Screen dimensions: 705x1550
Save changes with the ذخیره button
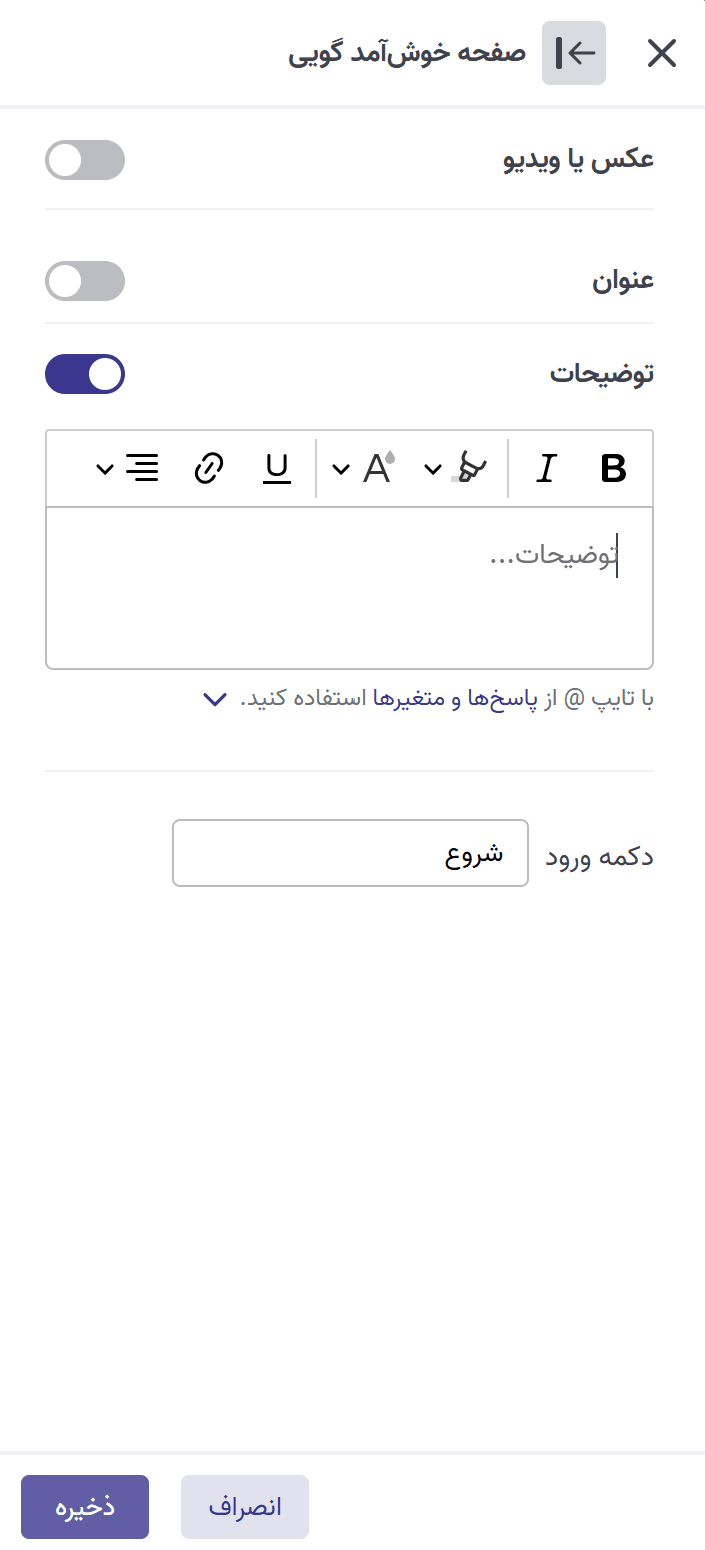pos(85,1507)
